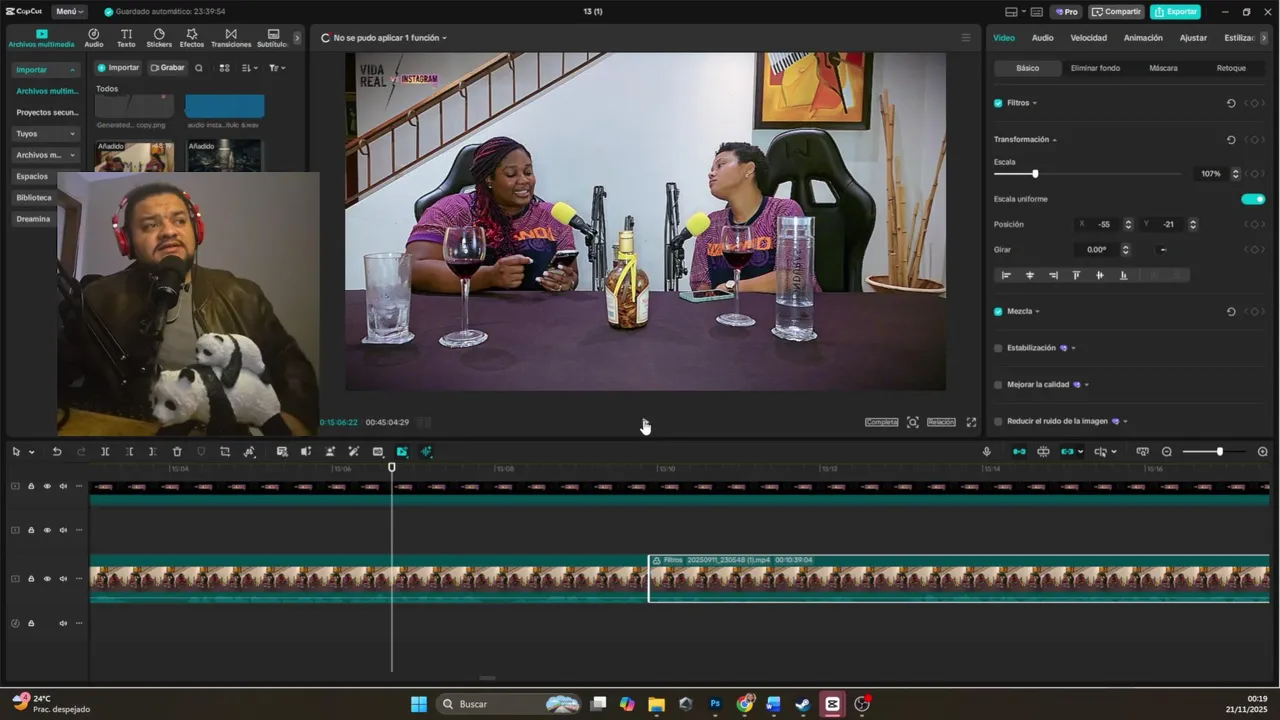1280x720 pixels.
Task: Switch to the Audio properties tab
Action: pos(1042,38)
